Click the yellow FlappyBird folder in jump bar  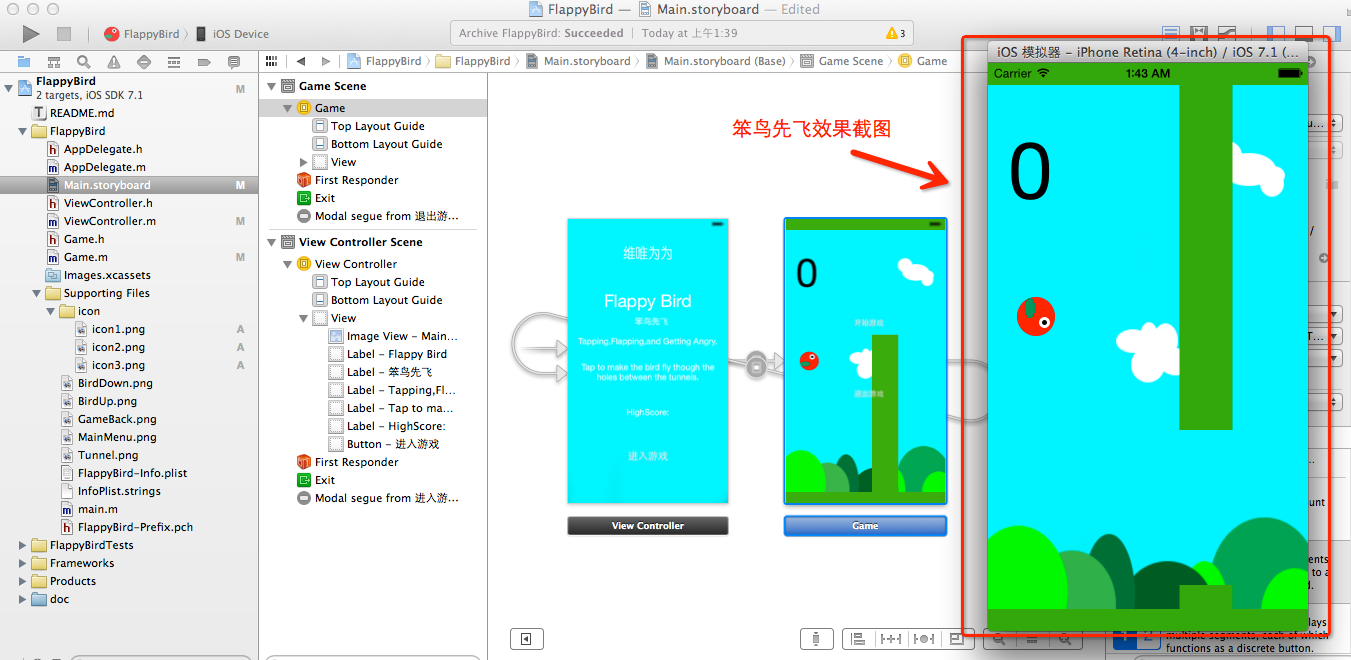pyautogui.click(x=474, y=61)
